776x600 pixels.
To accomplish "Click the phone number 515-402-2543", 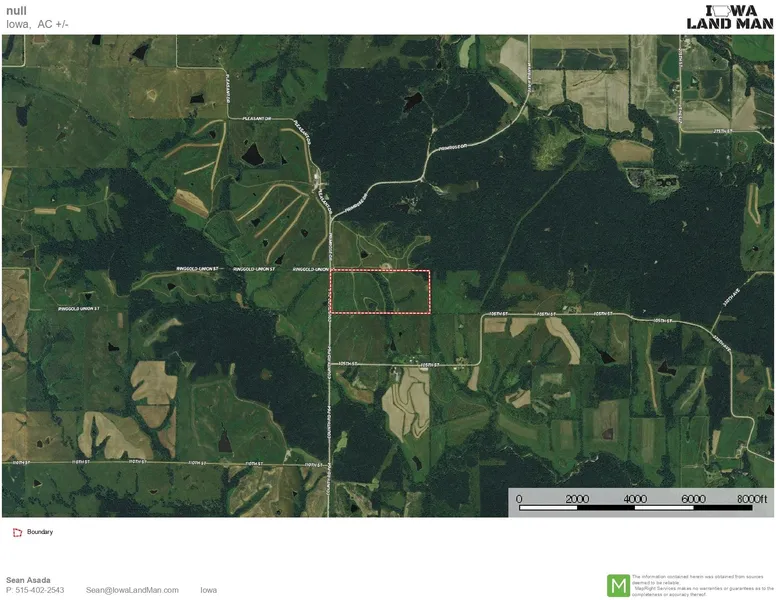I will (x=35, y=590).
